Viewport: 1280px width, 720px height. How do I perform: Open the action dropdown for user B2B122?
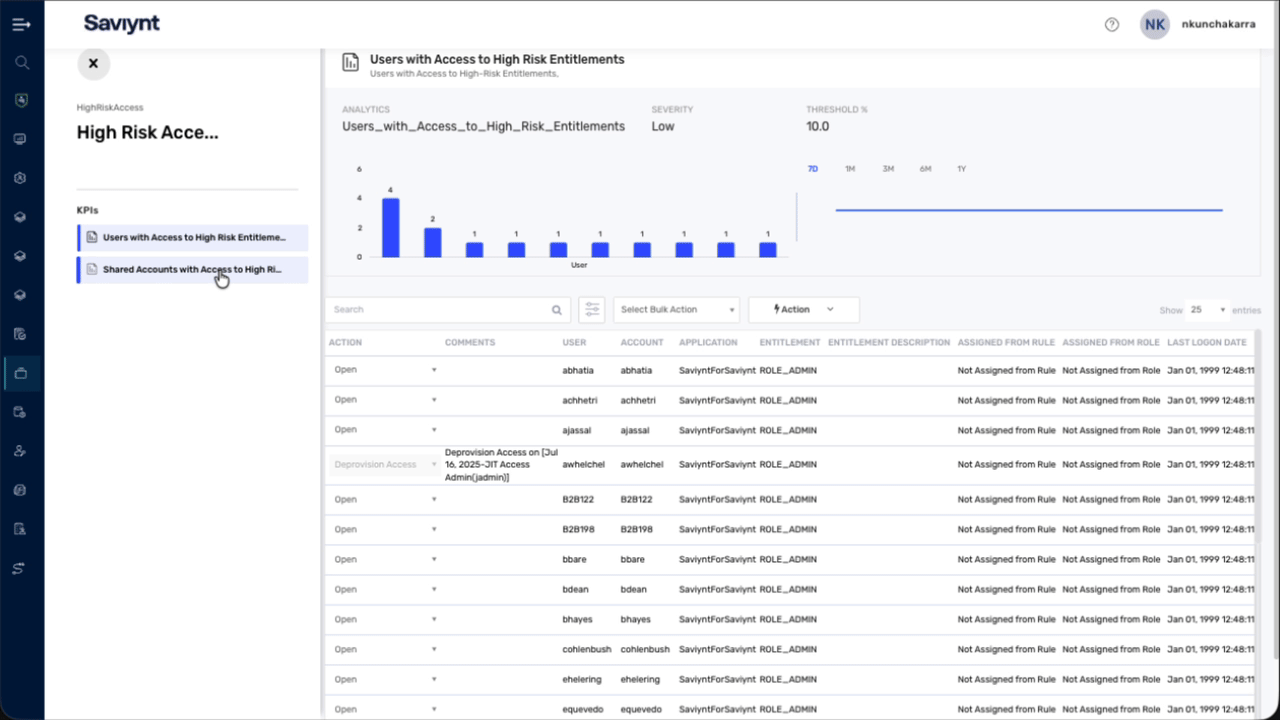pos(385,499)
